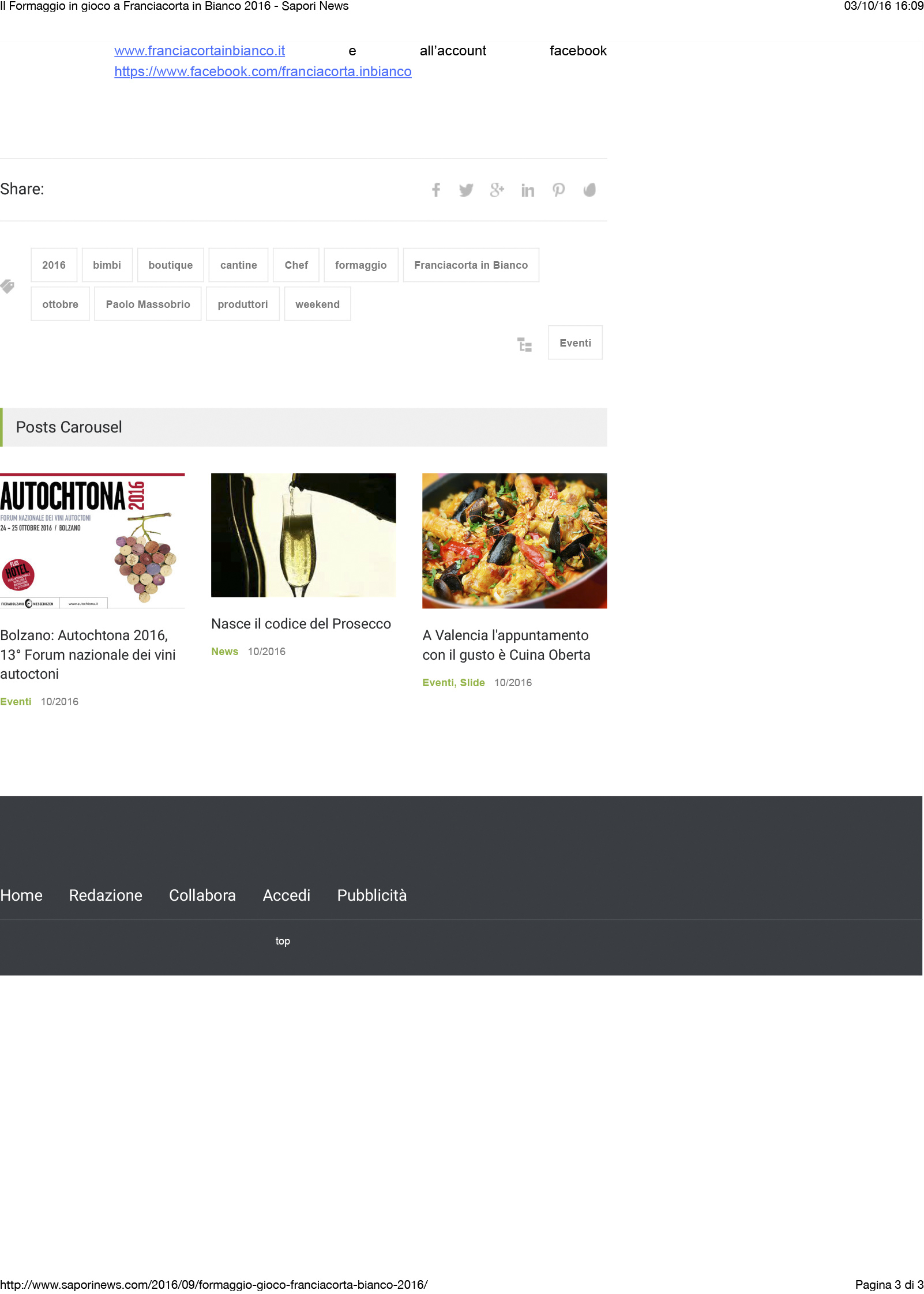The height and width of the screenshot is (1294, 924).
Task: Open the paella dish thumbnail
Action: pos(514,541)
